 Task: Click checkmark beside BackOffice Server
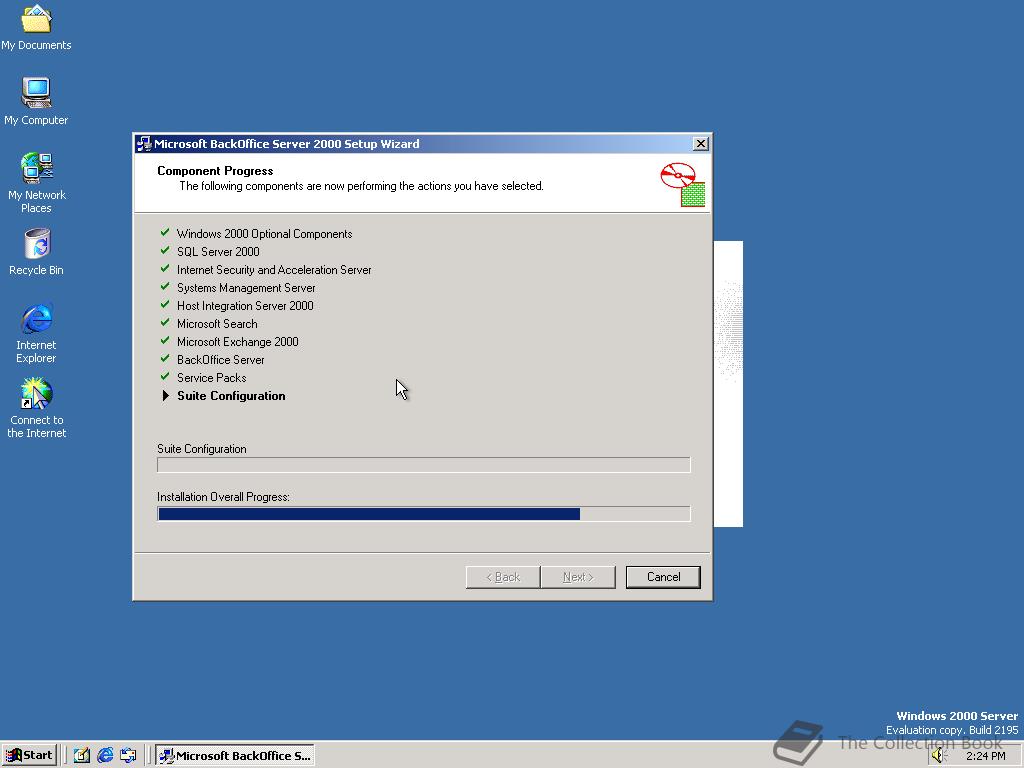pyautogui.click(x=165, y=359)
